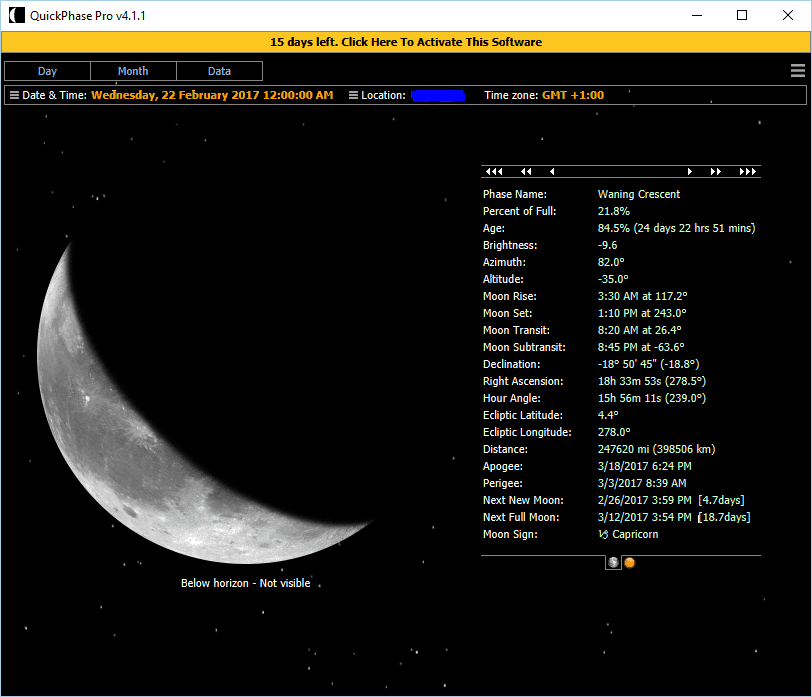Screen dimensions: 812x697
Task: Click the blue redacted location value
Action: tap(438, 96)
